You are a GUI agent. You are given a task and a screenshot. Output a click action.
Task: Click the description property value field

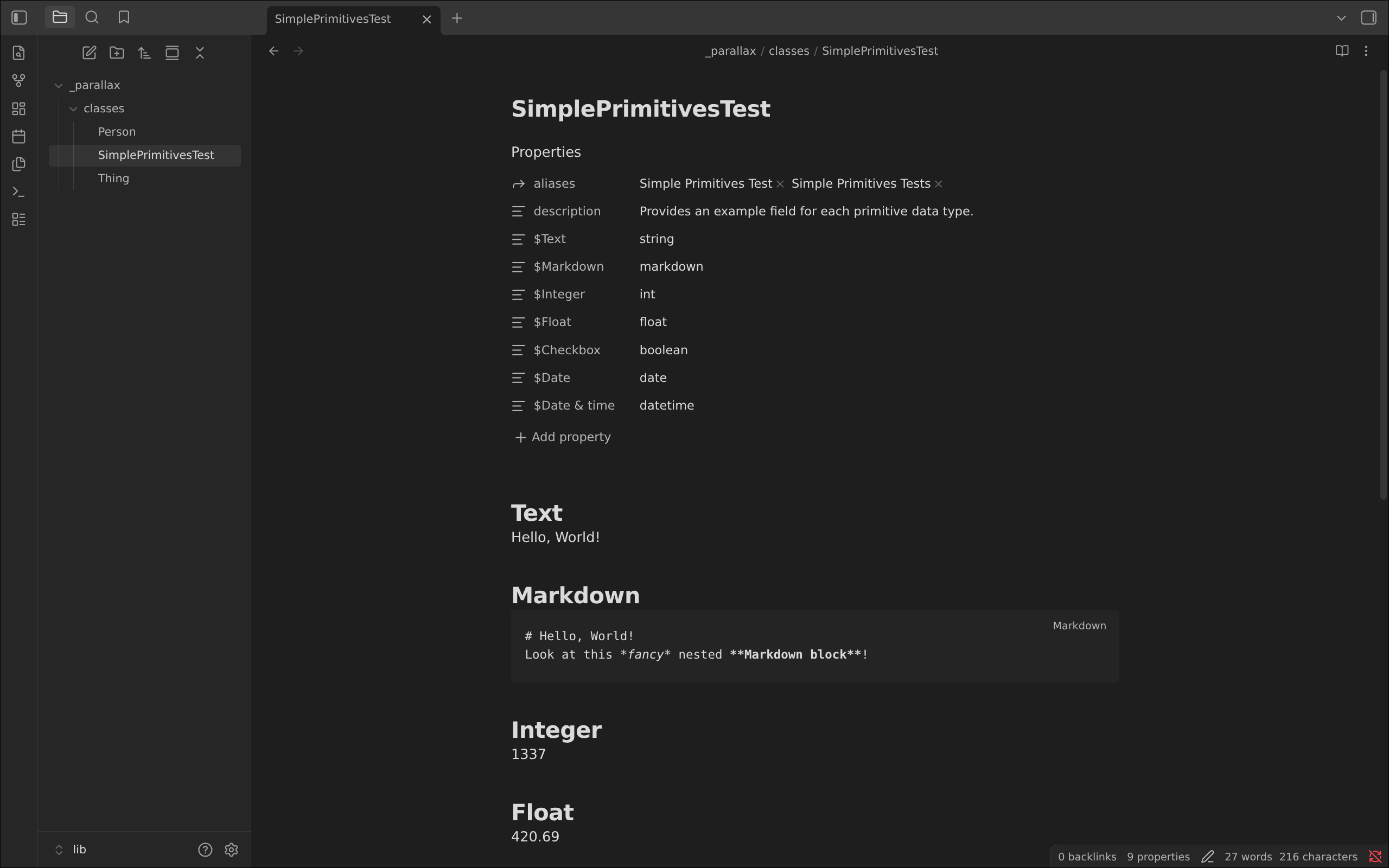pos(806,211)
